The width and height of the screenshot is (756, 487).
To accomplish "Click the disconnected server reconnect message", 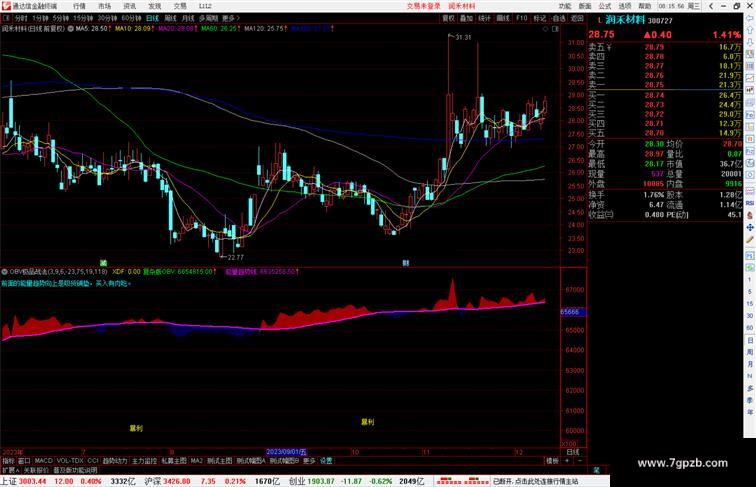I will tap(535, 481).
